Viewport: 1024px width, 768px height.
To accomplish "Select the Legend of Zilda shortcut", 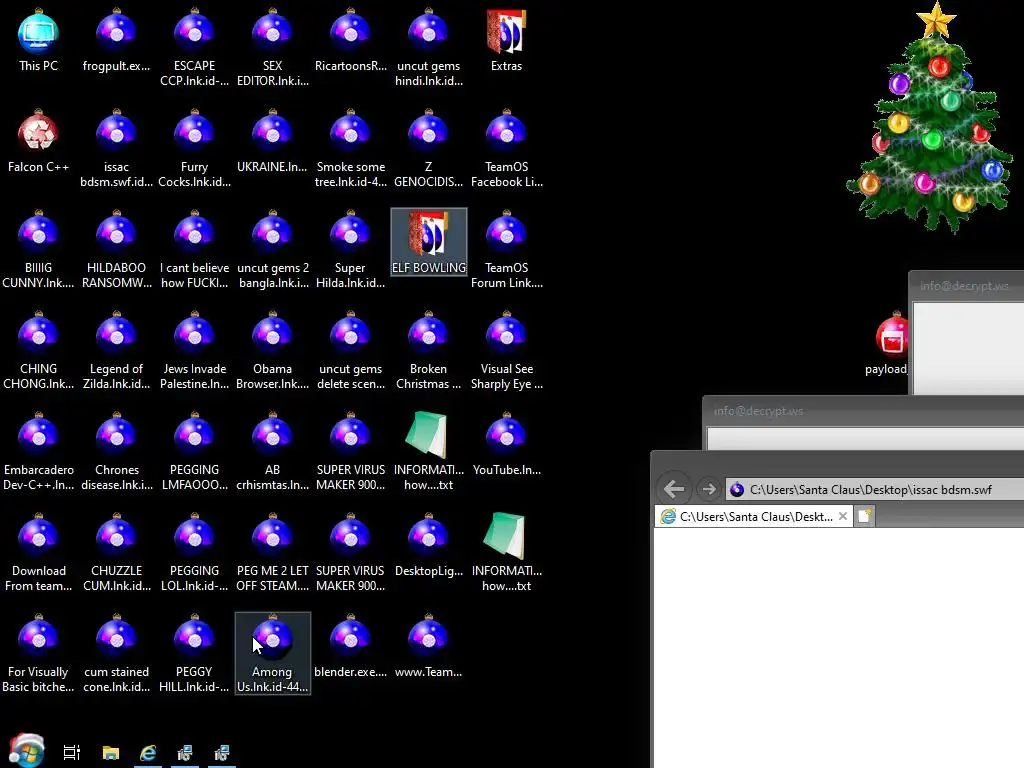I will (116, 351).
